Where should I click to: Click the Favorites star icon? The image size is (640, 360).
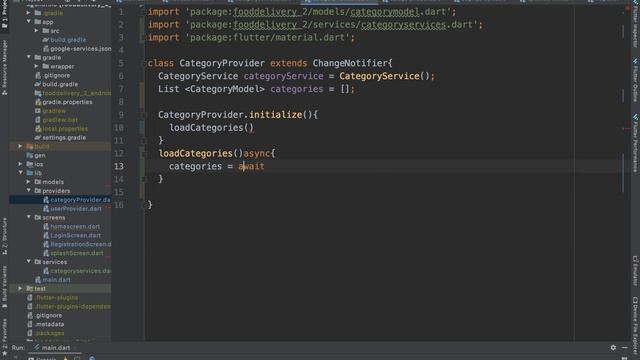tap(4, 353)
